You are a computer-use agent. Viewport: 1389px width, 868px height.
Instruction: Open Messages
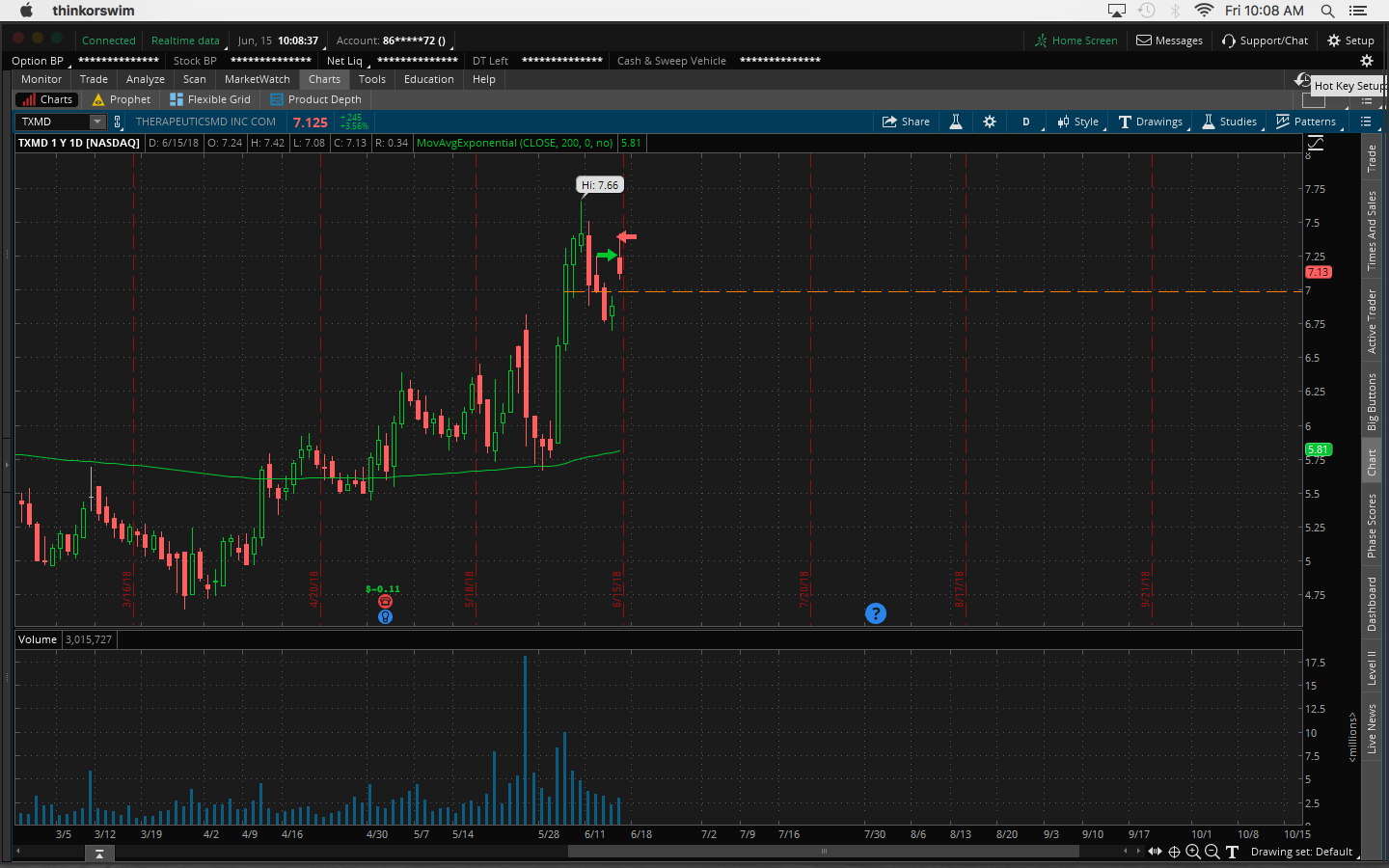[x=1169, y=41]
